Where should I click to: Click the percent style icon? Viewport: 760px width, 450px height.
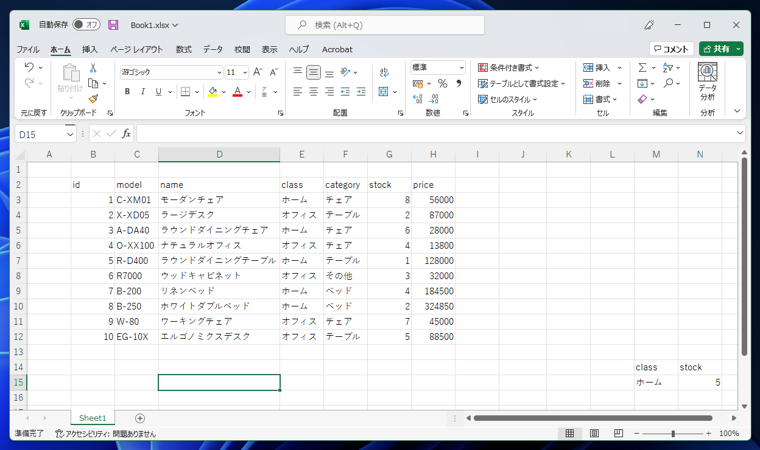[443, 83]
